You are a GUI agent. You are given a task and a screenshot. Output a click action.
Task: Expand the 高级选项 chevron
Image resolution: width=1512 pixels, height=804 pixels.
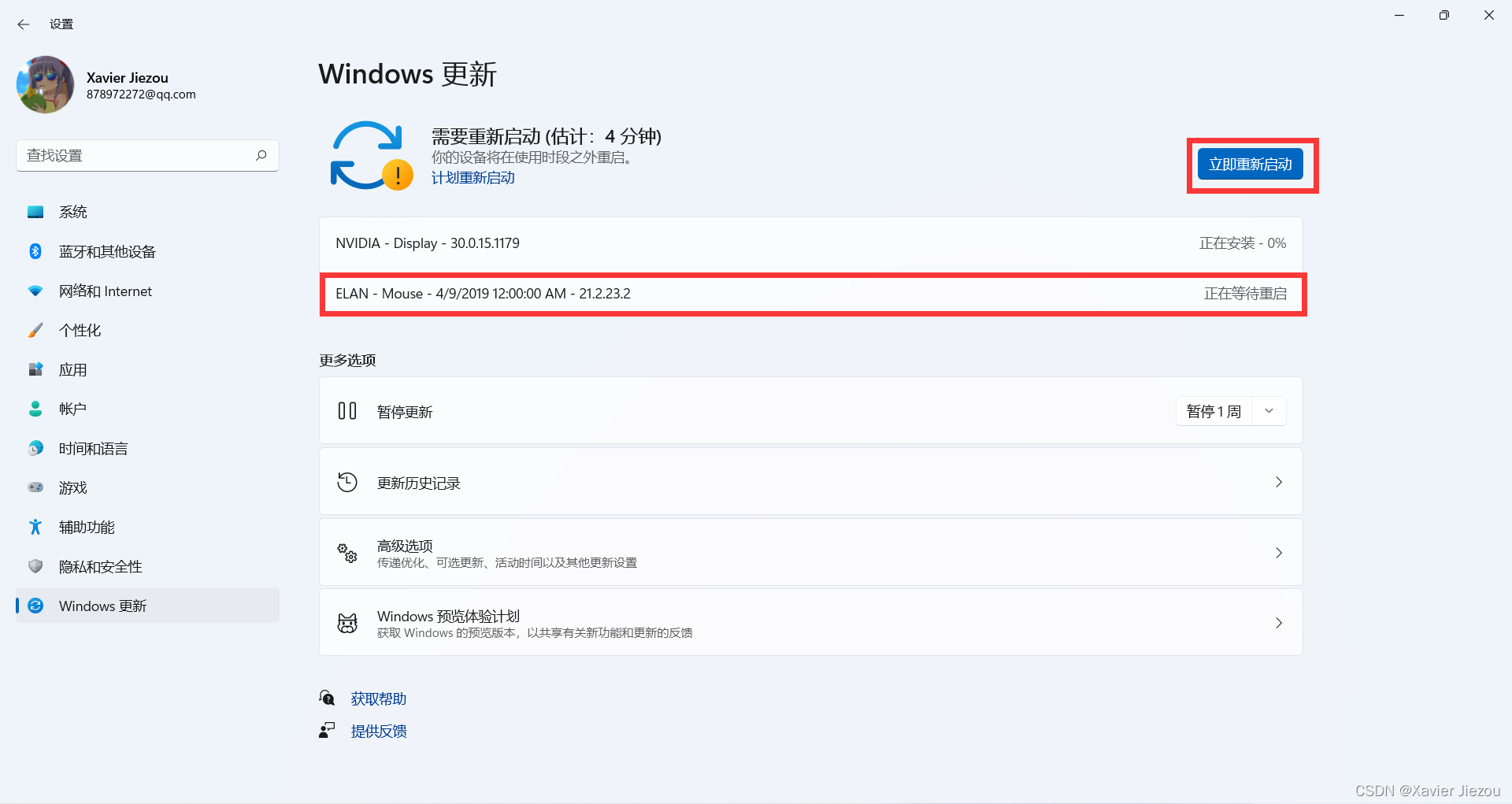[x=1279, y=553]
